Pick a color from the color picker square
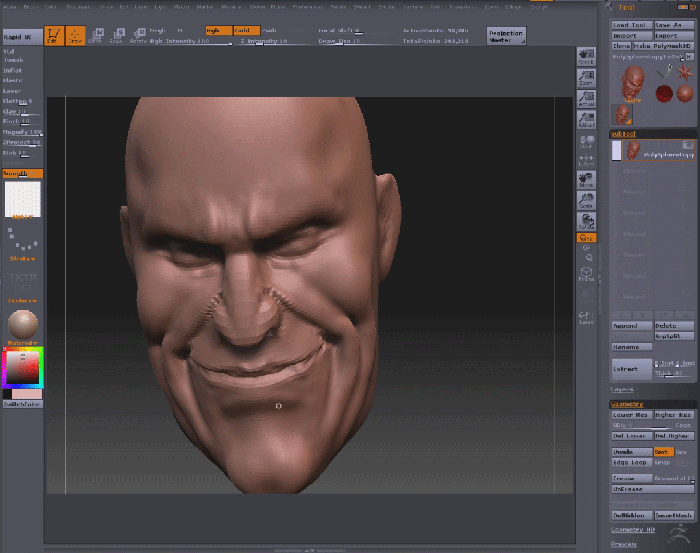This screenshot has height=553, width=700. 21,369
